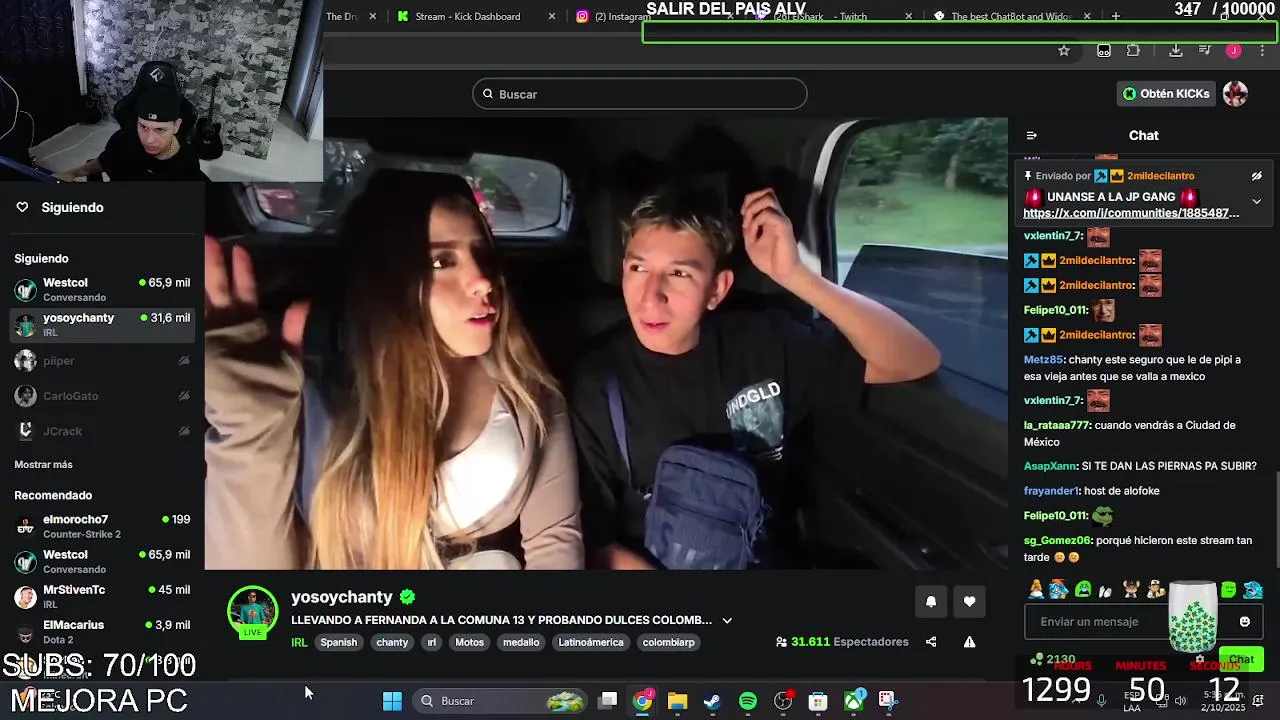
Task: Select the lowercase irl tag chip
Action: point(432,642)
